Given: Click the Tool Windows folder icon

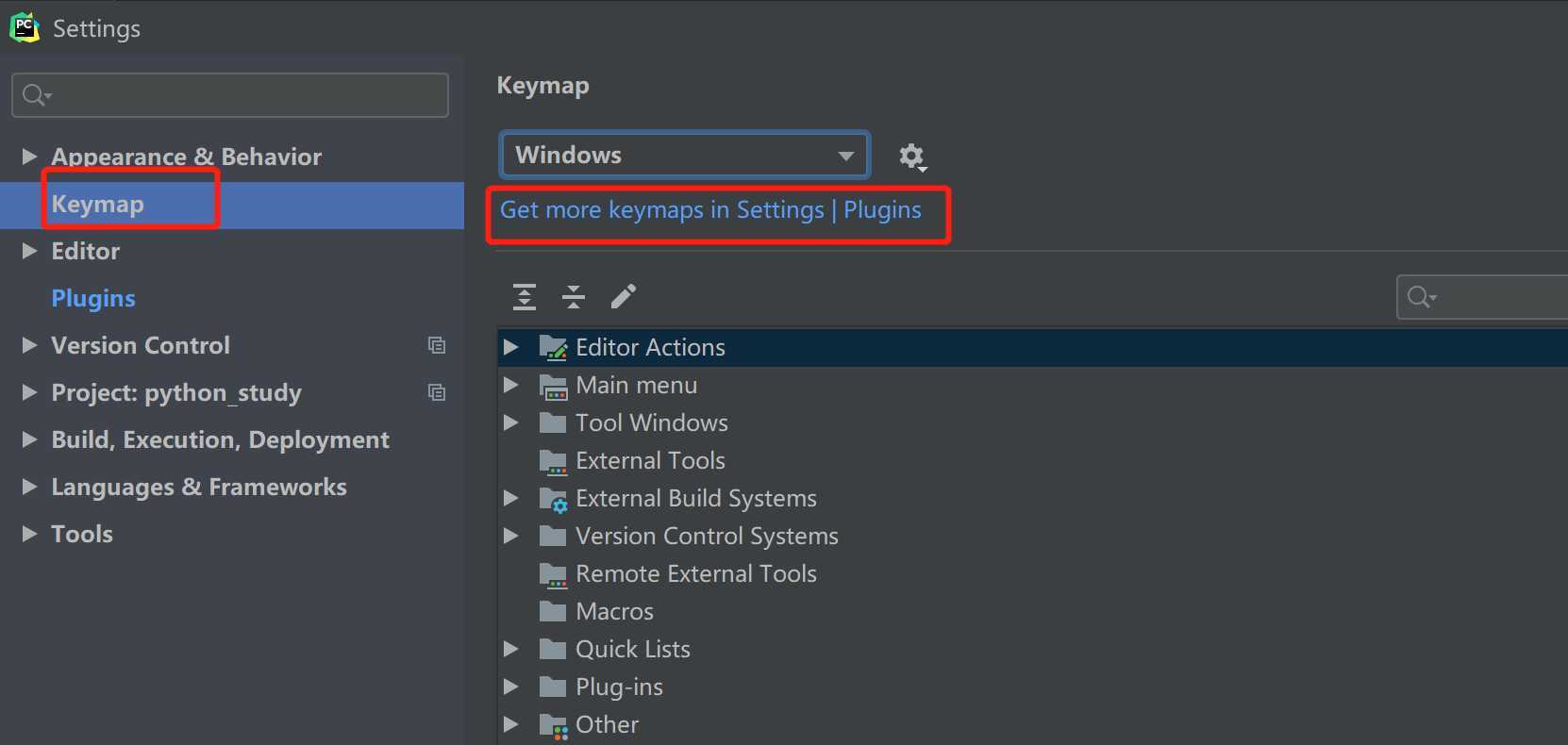Looking at the screenshot, I should 553,422.
